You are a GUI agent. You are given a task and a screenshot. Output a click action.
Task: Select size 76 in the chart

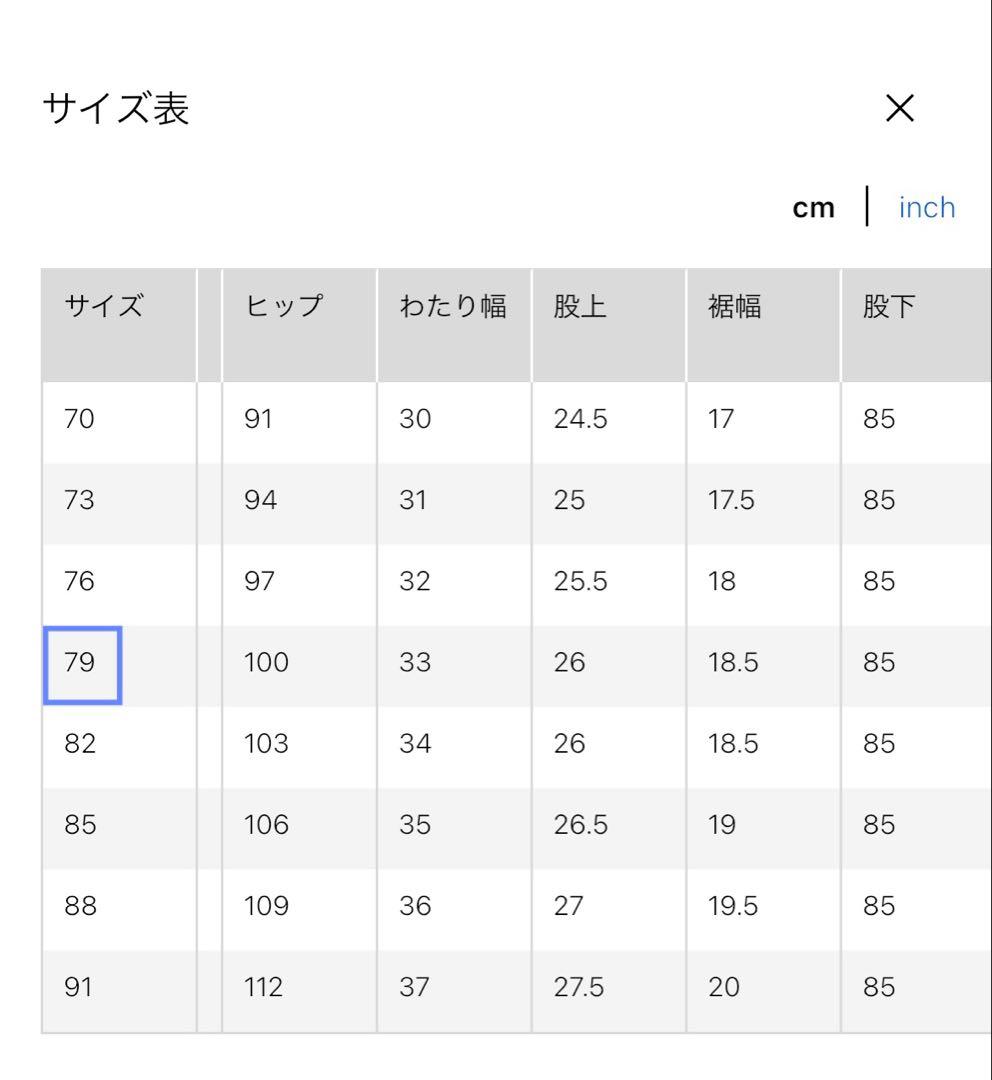coord(80,581)
